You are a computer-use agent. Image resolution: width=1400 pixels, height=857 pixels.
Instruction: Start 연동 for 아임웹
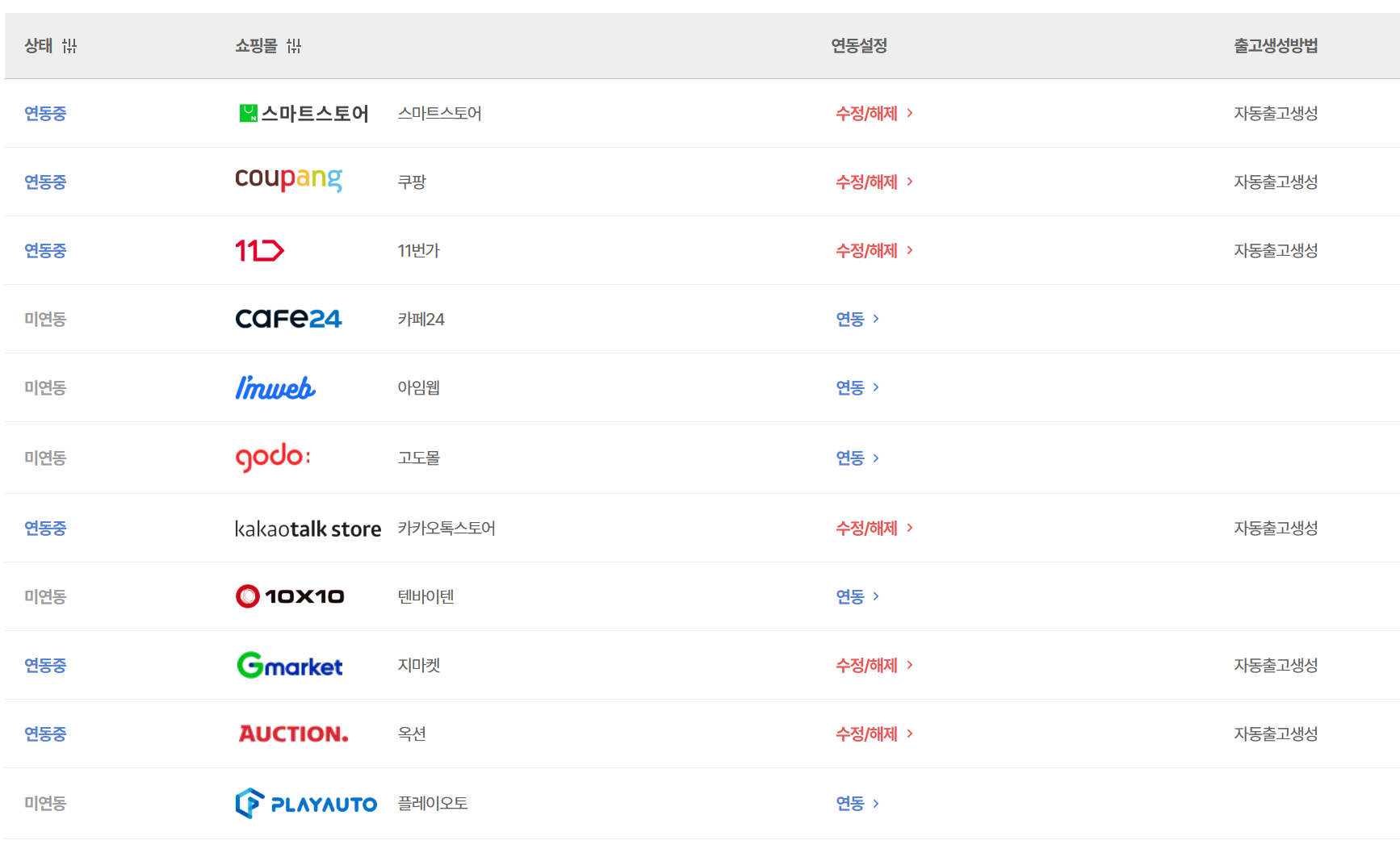[857, 388]
